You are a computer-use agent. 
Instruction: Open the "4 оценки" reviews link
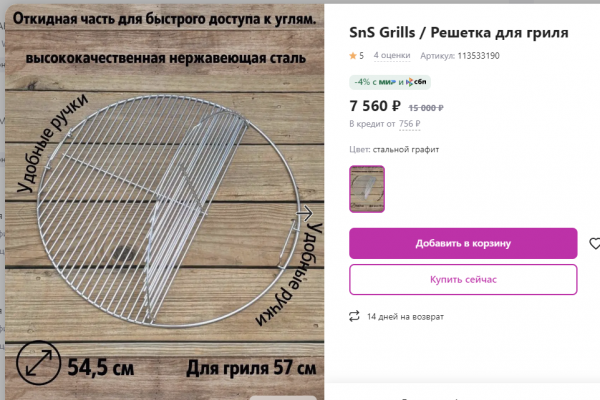391,56
